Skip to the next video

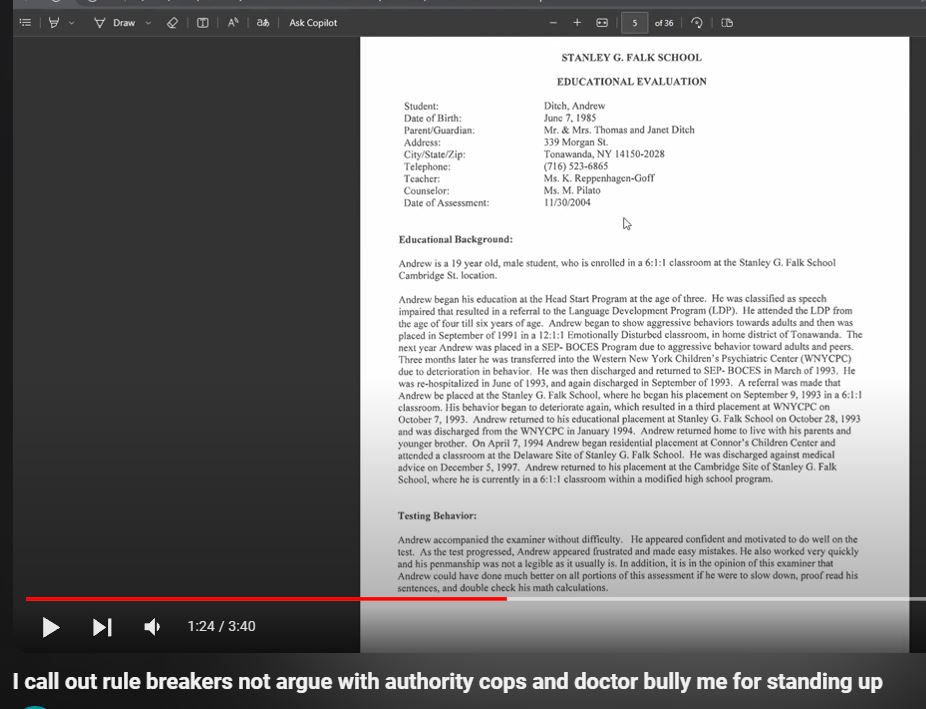click(x=102, y=627)
